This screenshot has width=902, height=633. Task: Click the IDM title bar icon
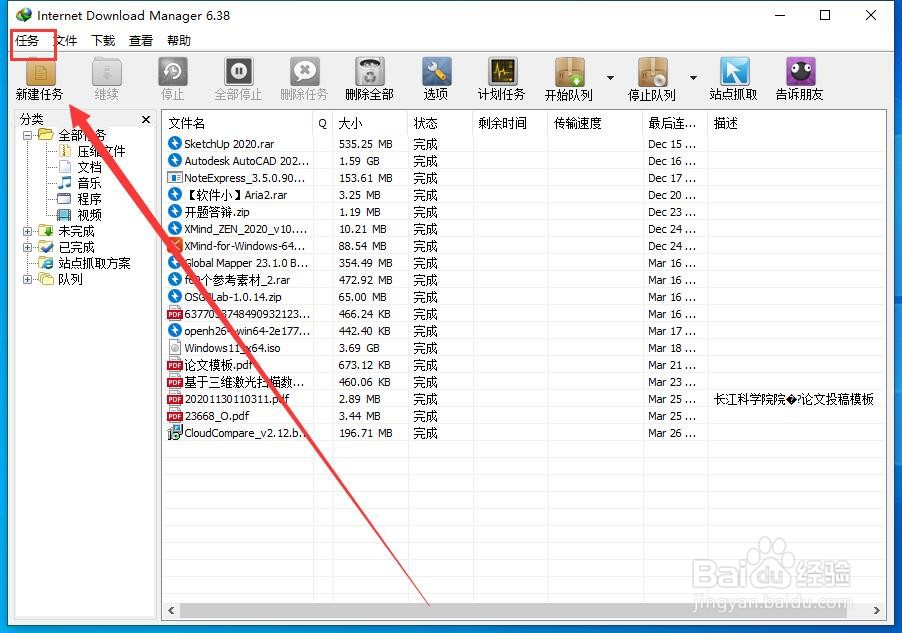(x=24, y=15)
